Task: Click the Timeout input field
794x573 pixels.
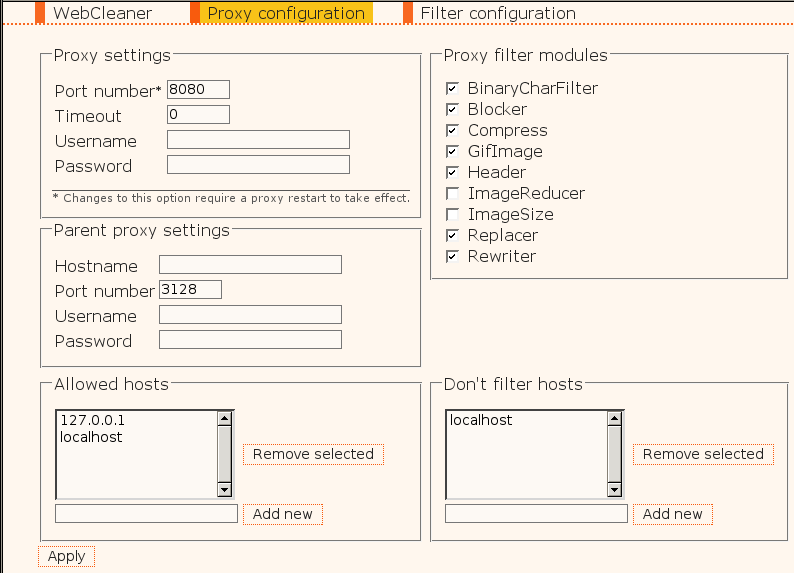Action: coord(198,115)
